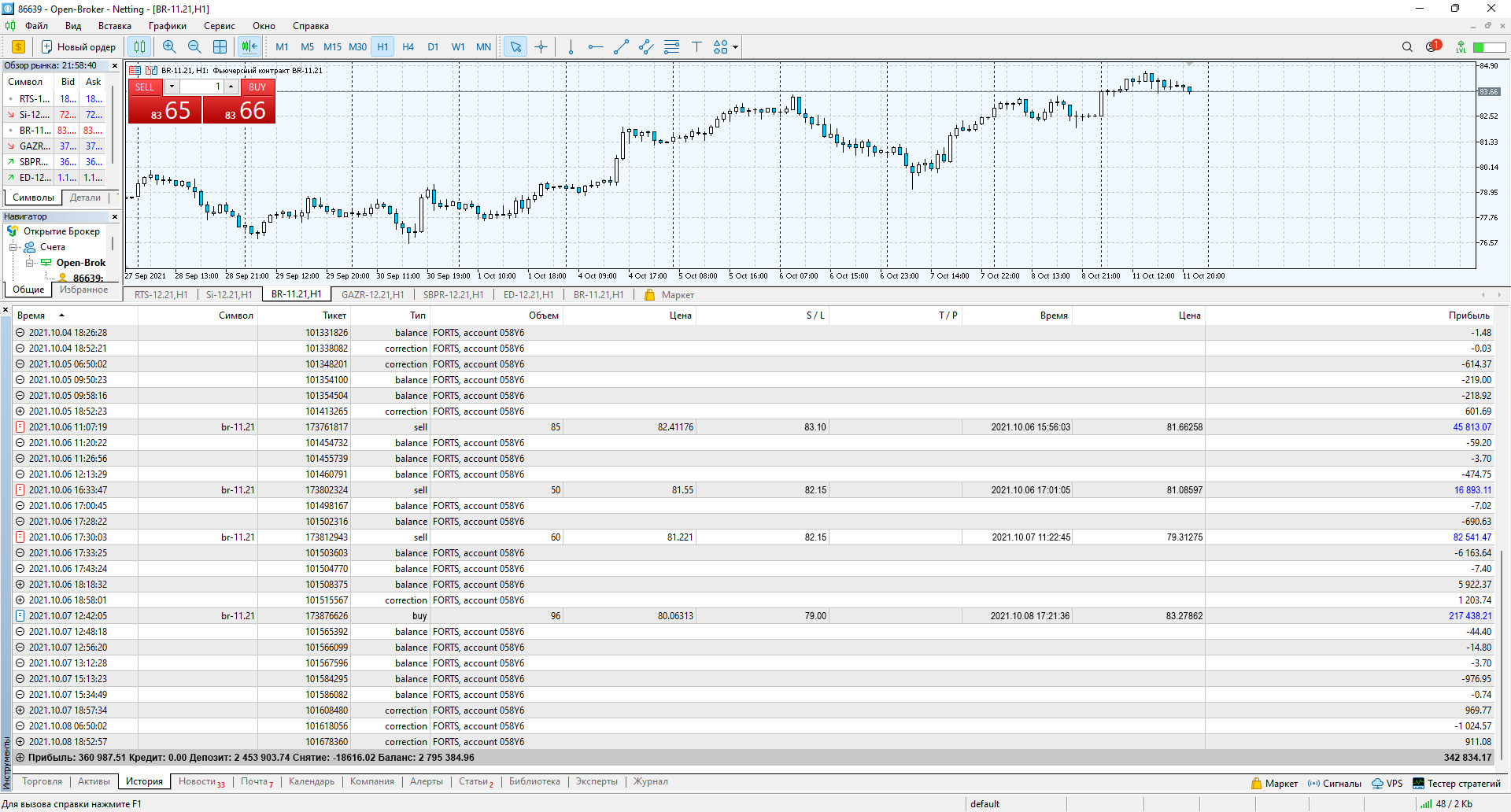Select the crosshair tool
This screenshot has width=1511, height=812.
(541, 47)
